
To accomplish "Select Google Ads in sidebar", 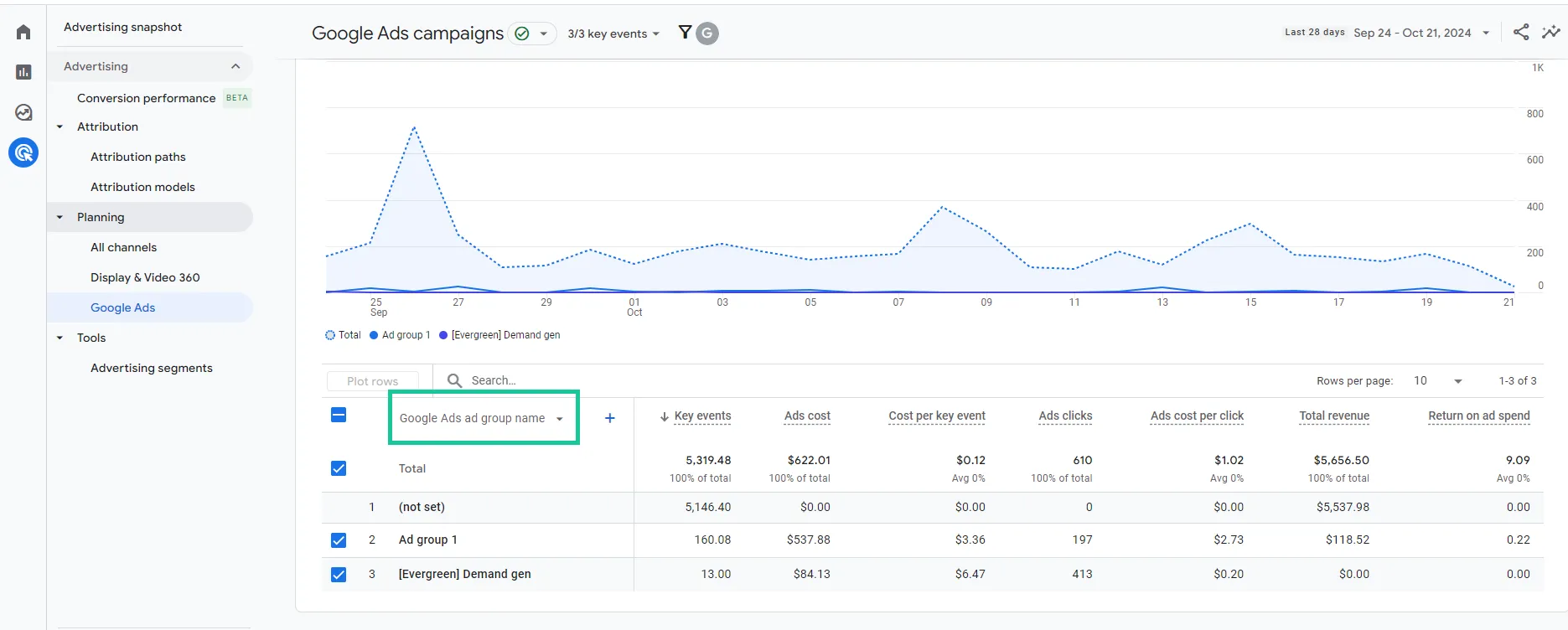I will point(123,307).
